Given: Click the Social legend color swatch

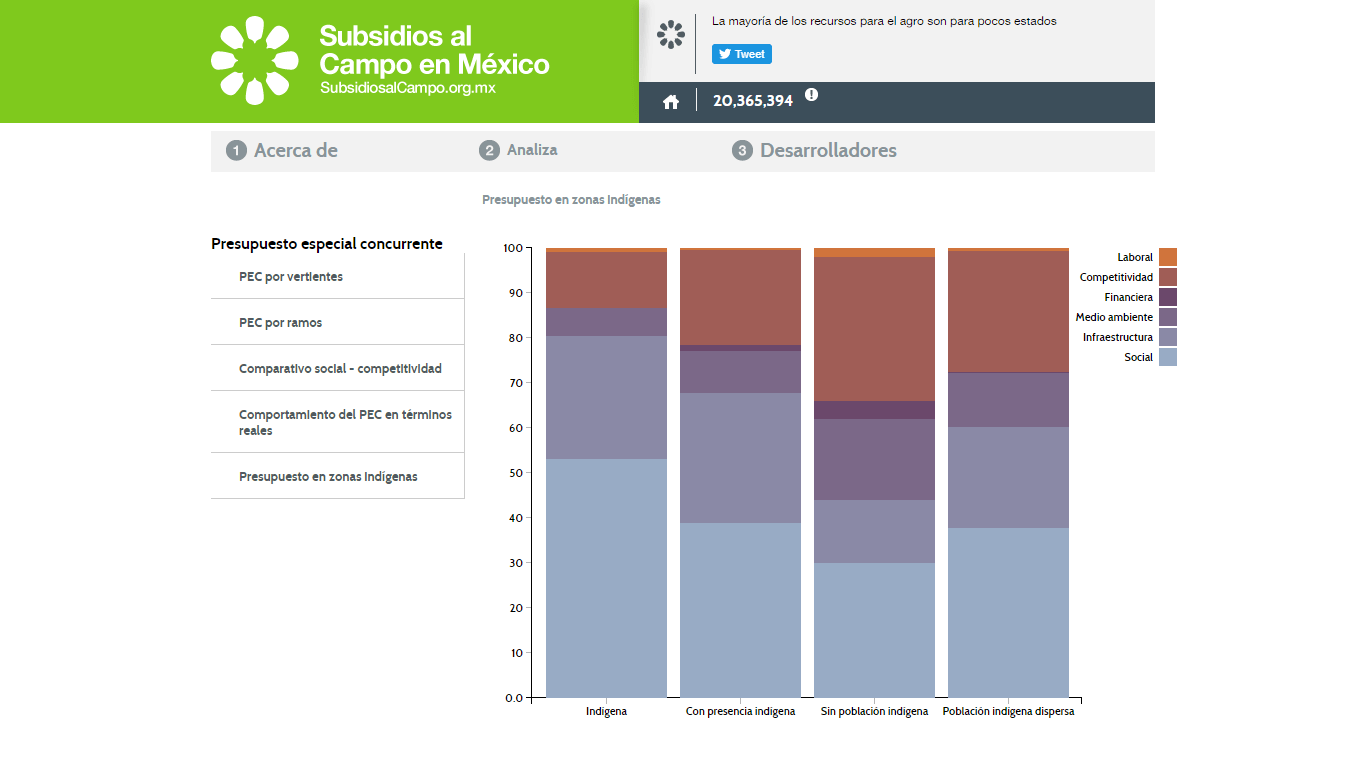Looking at the screenshot, I should (x=1168, y=357).
